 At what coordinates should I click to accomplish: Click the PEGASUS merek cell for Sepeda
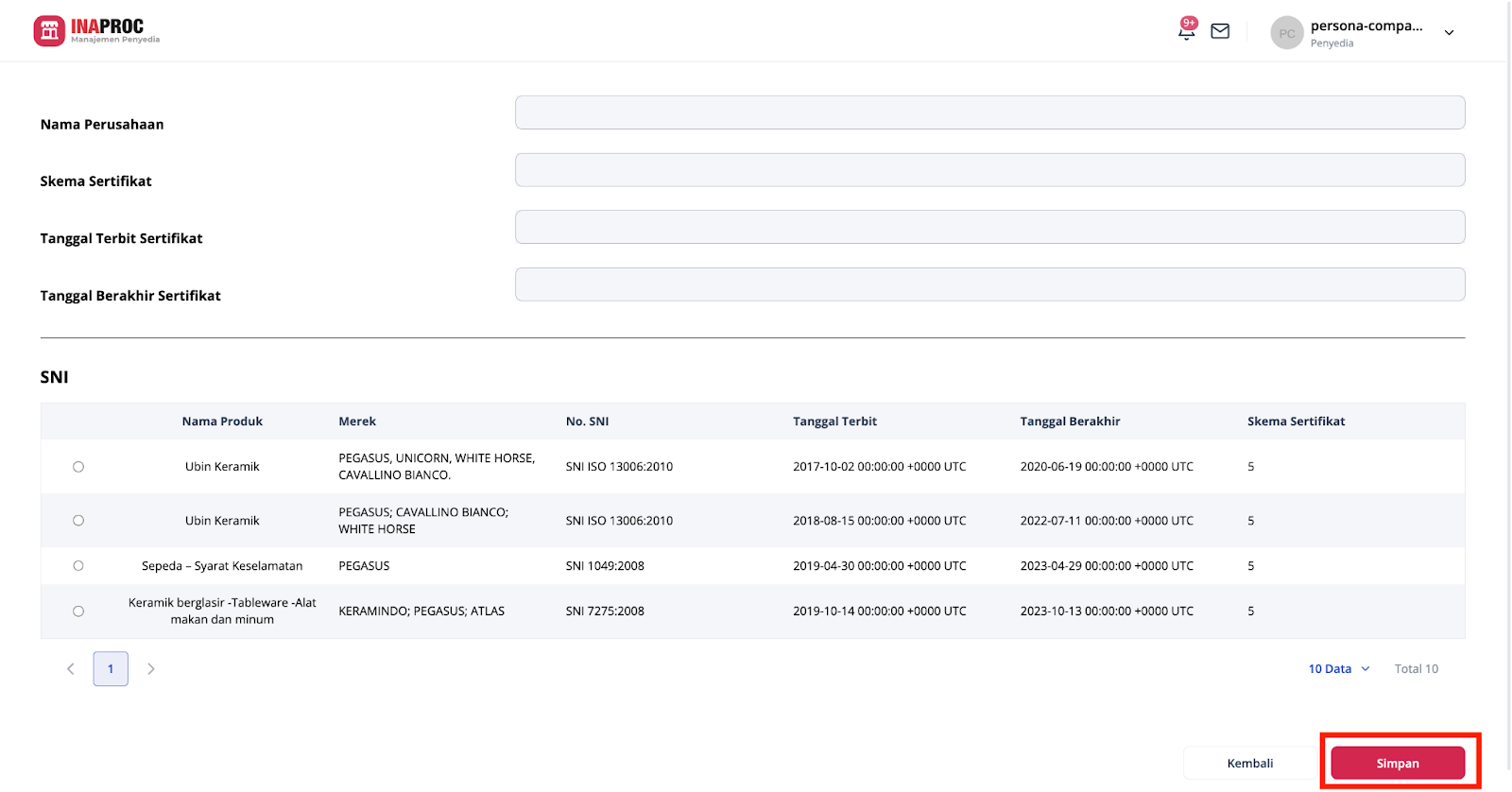(364, 566)
